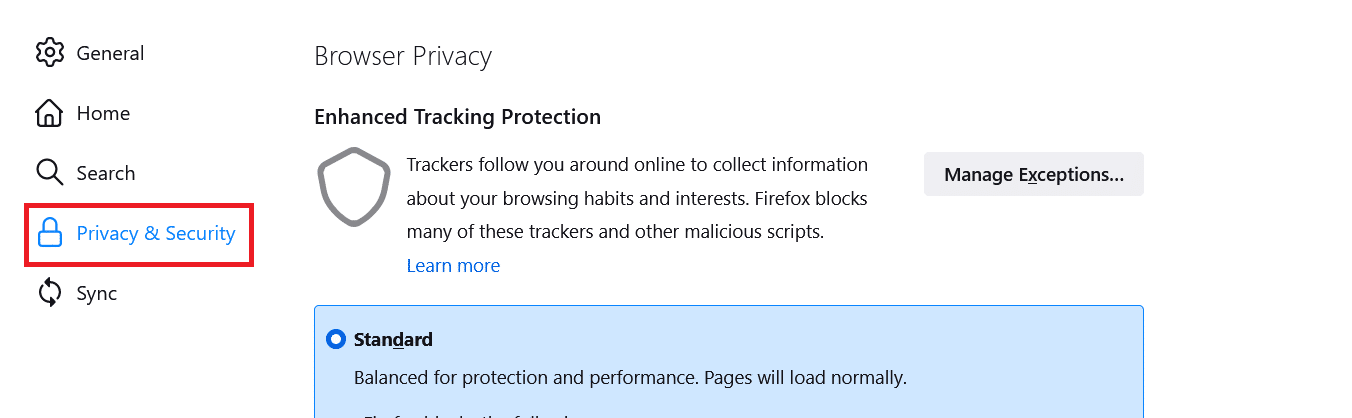Click the Enhanced Tracking Protection heading

pyautogui.click(x=458, y=117)
